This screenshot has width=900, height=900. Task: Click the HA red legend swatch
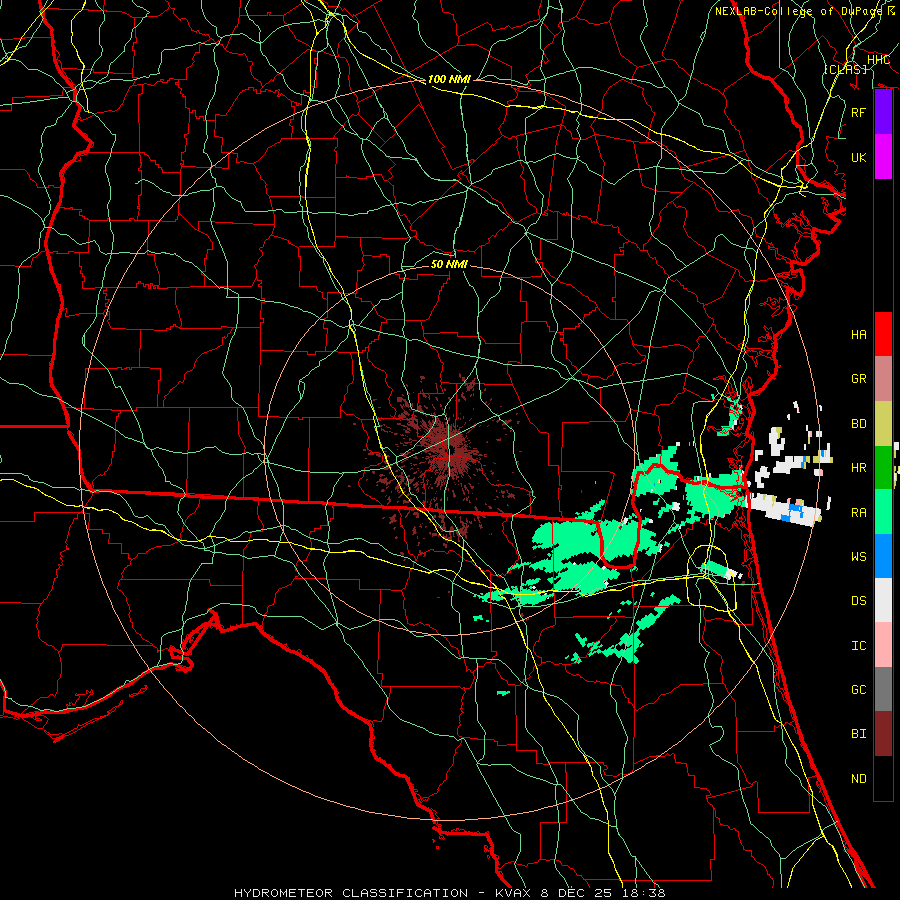(x=883, y=334)
